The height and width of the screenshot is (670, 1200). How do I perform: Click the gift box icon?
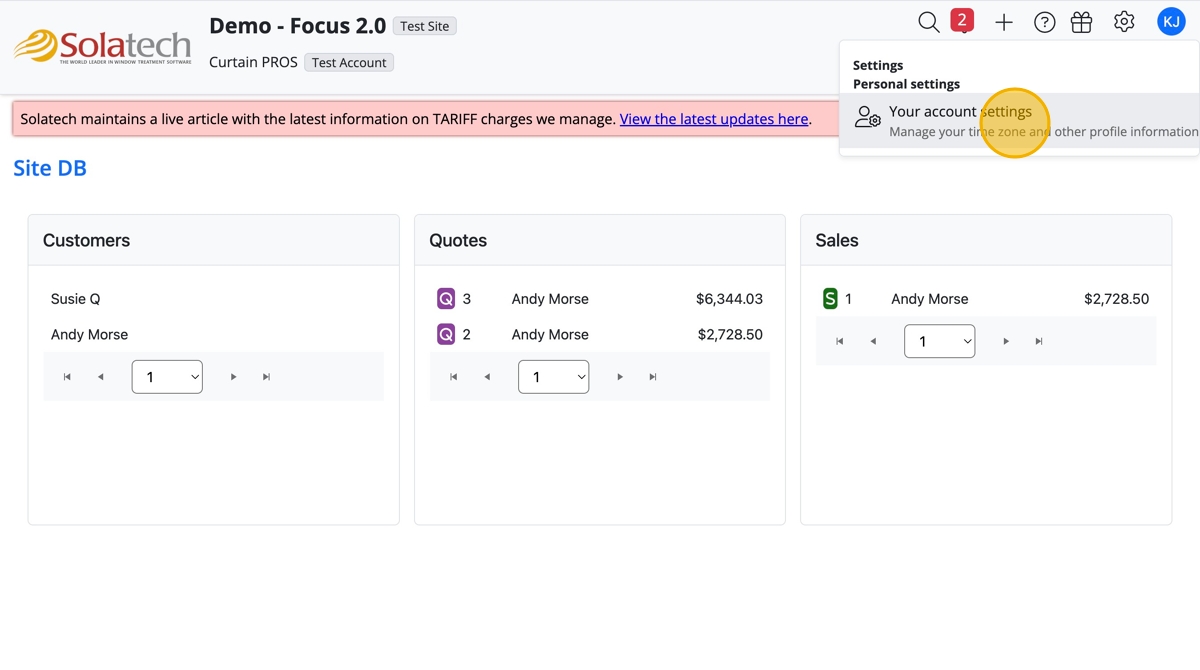point(1081,22)
